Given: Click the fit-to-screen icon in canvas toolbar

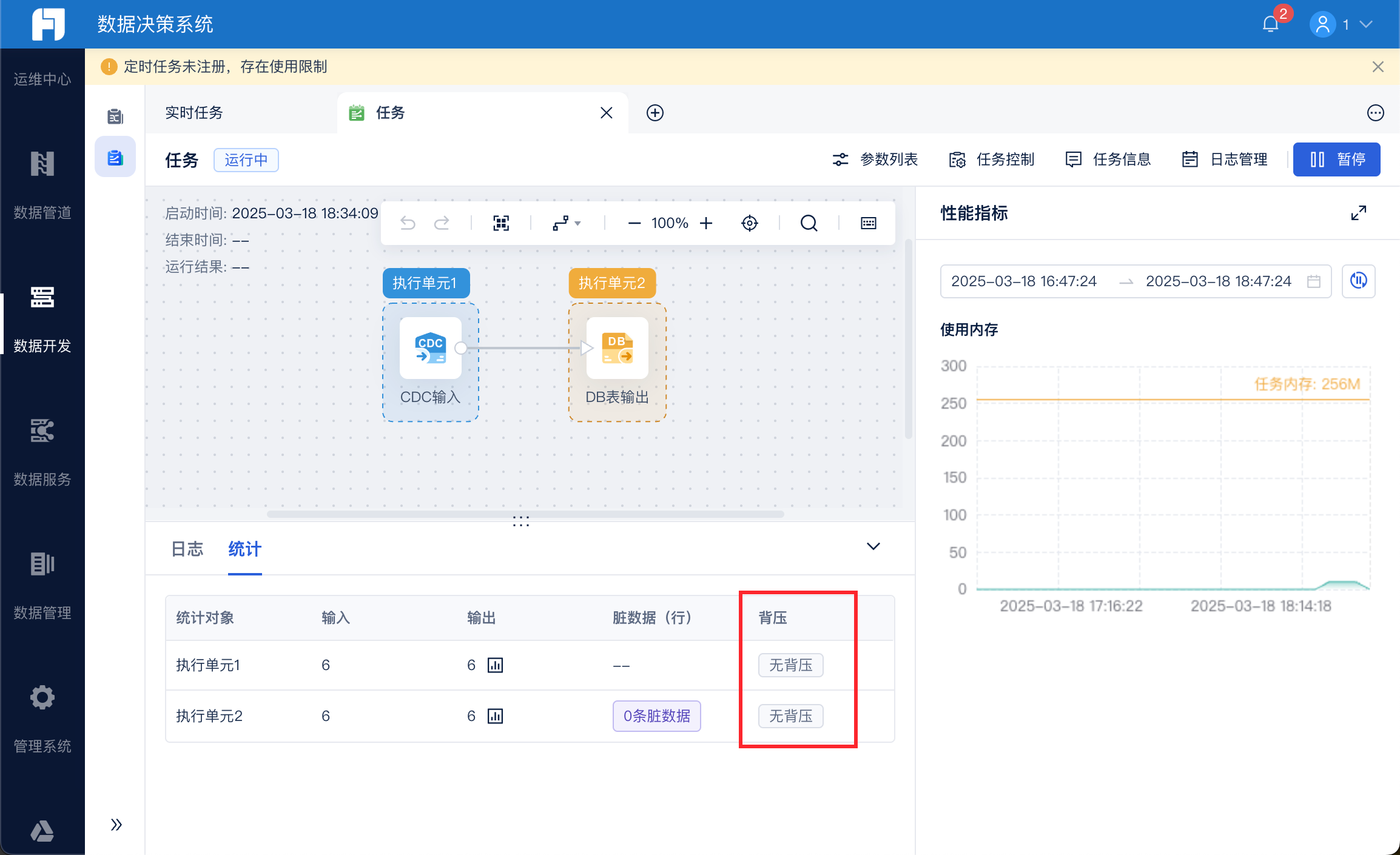Looking at the screenshot, I should [x=501, y=223].
